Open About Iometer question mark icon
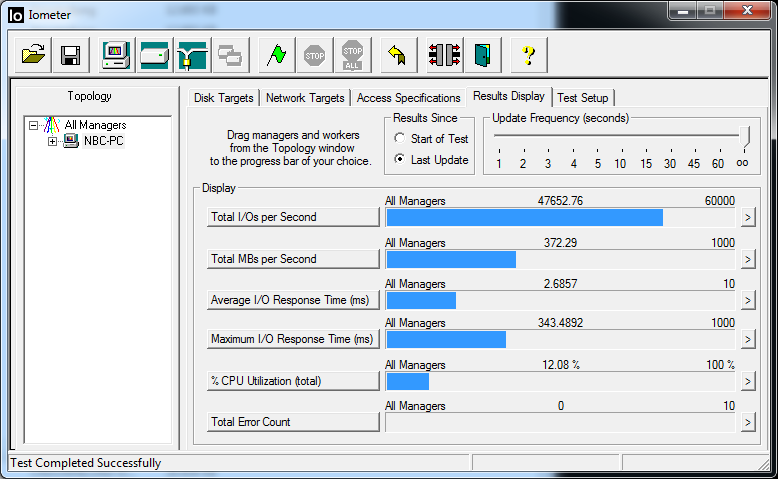 [x=528, y=55]
